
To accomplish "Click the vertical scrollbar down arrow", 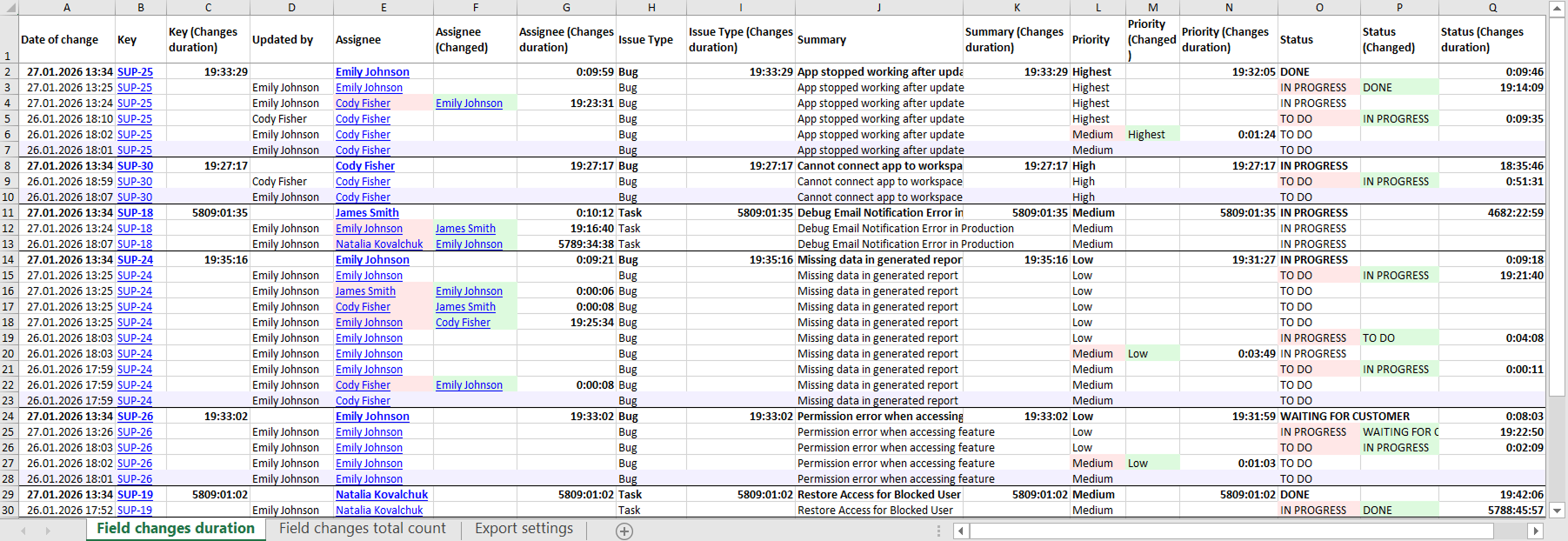I will [x=1558, y=511].
